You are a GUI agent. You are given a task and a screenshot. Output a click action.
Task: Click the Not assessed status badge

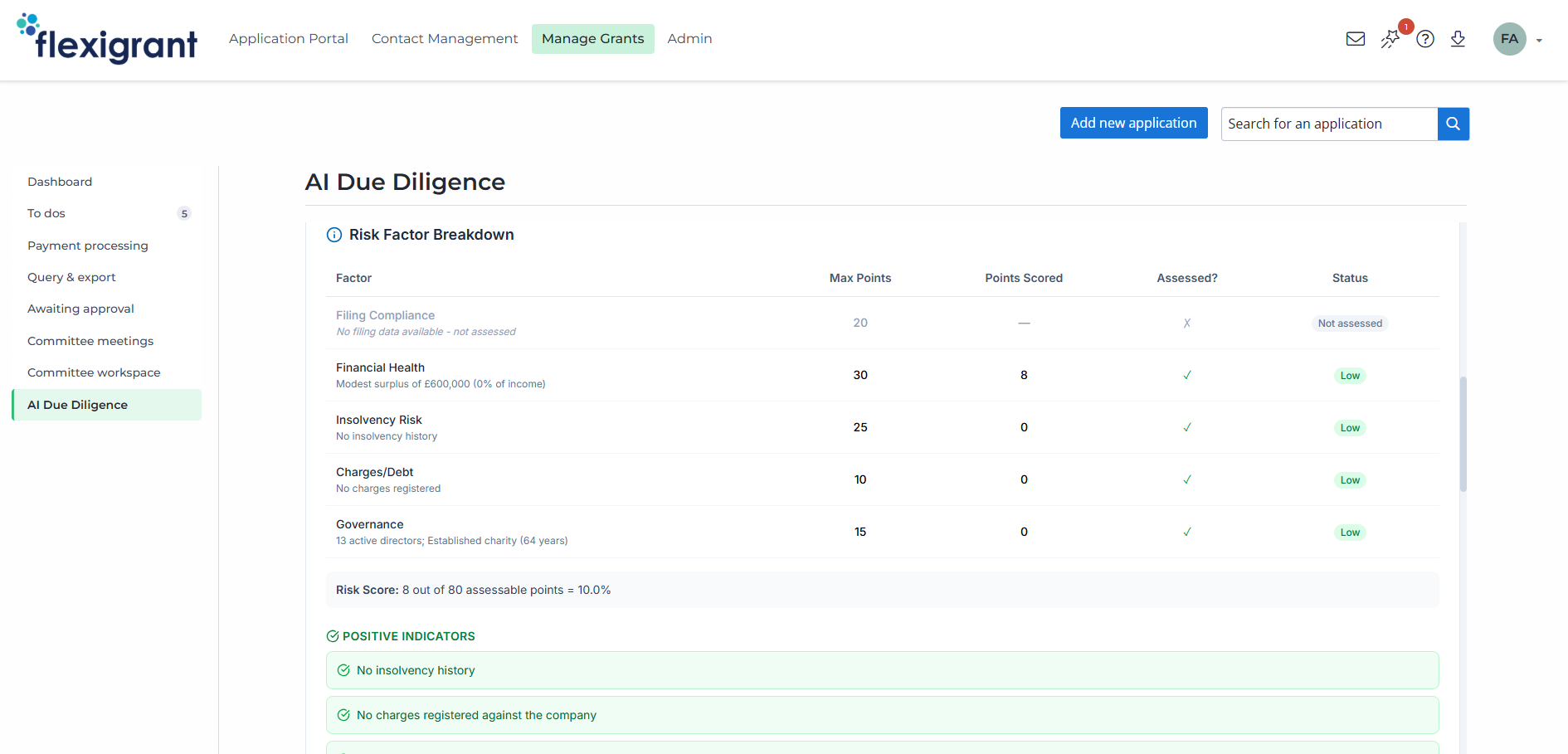1350,323
